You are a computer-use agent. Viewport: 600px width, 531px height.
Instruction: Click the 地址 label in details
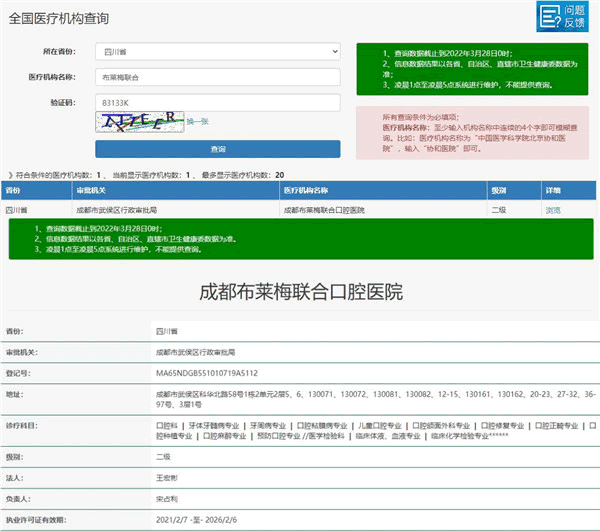click(15, 394)
